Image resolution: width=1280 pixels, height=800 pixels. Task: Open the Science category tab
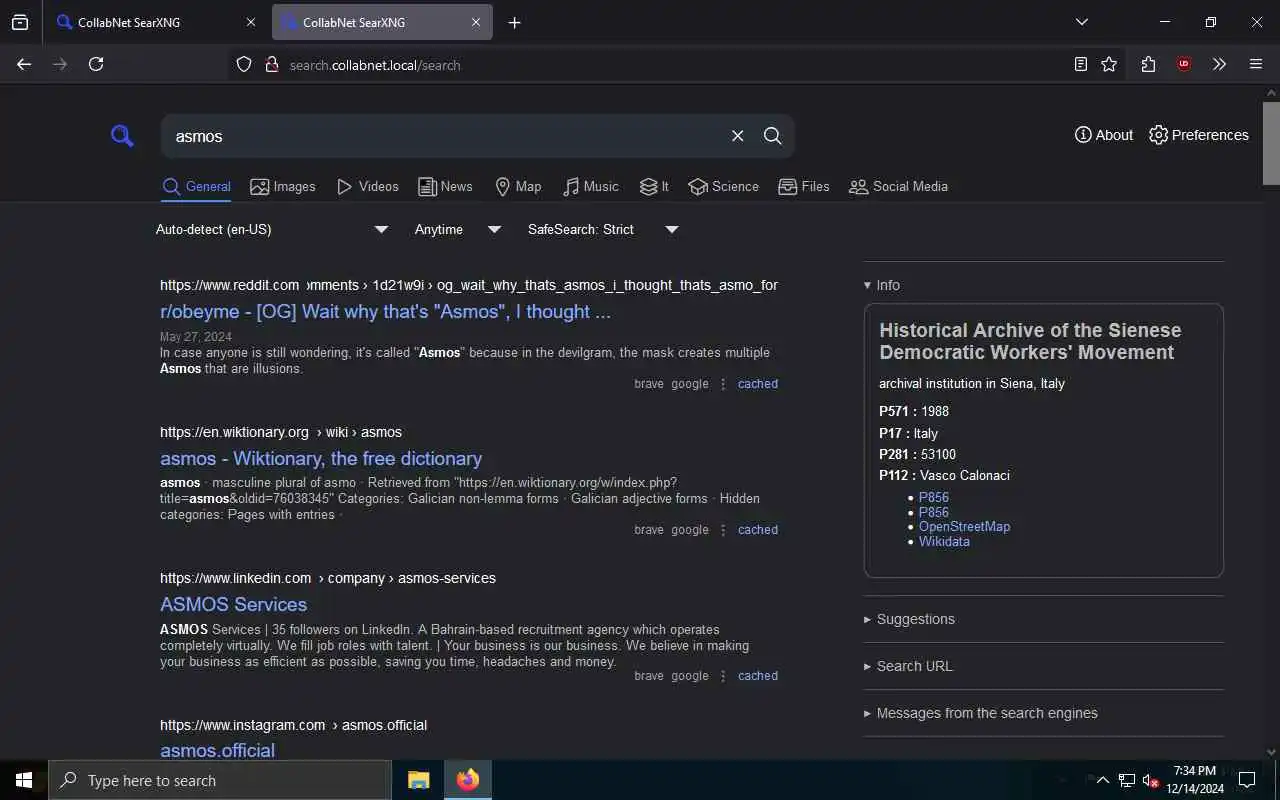click(x=724, y=187)
